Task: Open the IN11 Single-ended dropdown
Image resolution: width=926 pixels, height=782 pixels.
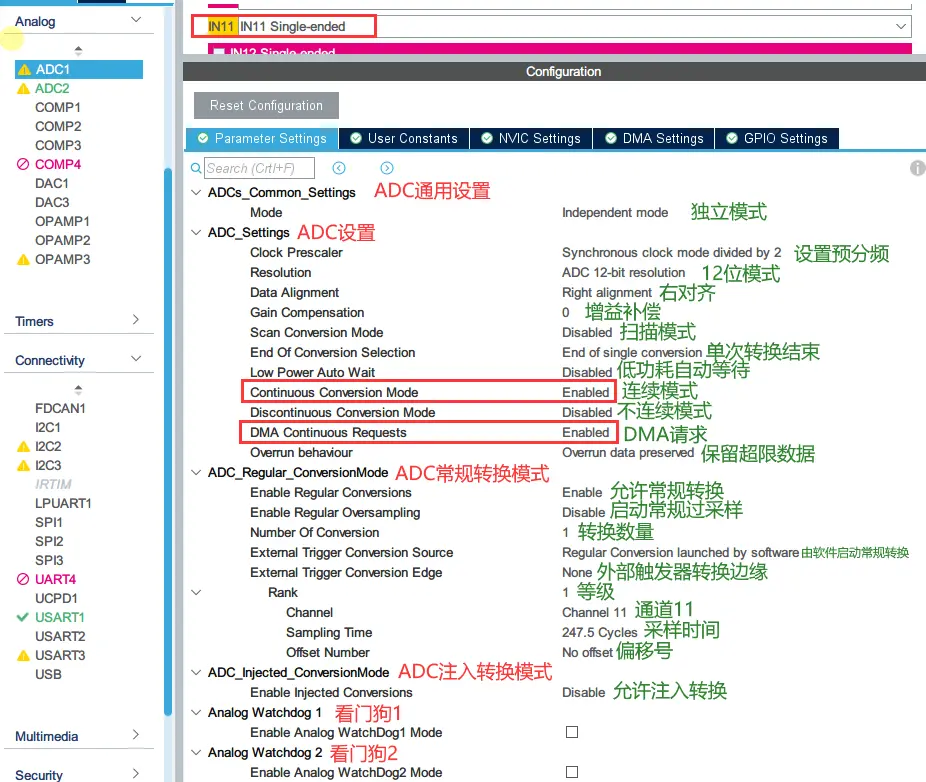Action: click(x=902, y=26)
